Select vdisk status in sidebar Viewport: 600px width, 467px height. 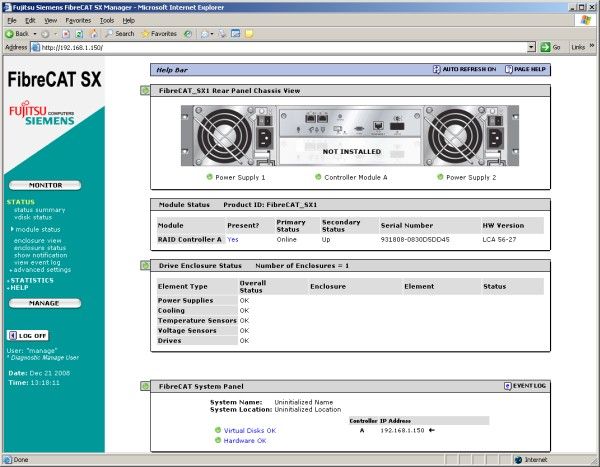click(x=33, y=217)
